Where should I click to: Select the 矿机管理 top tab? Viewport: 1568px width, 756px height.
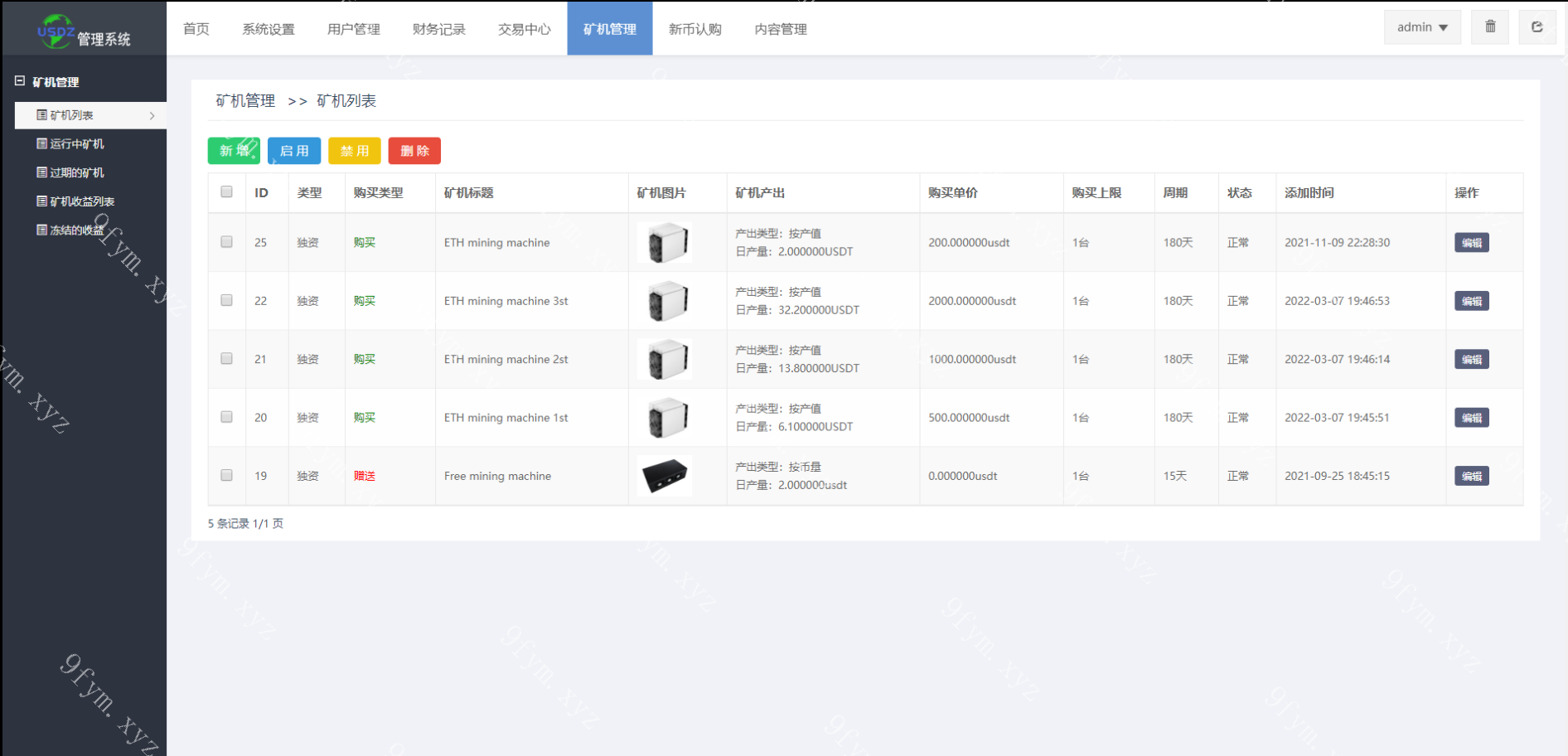(610, 29)
